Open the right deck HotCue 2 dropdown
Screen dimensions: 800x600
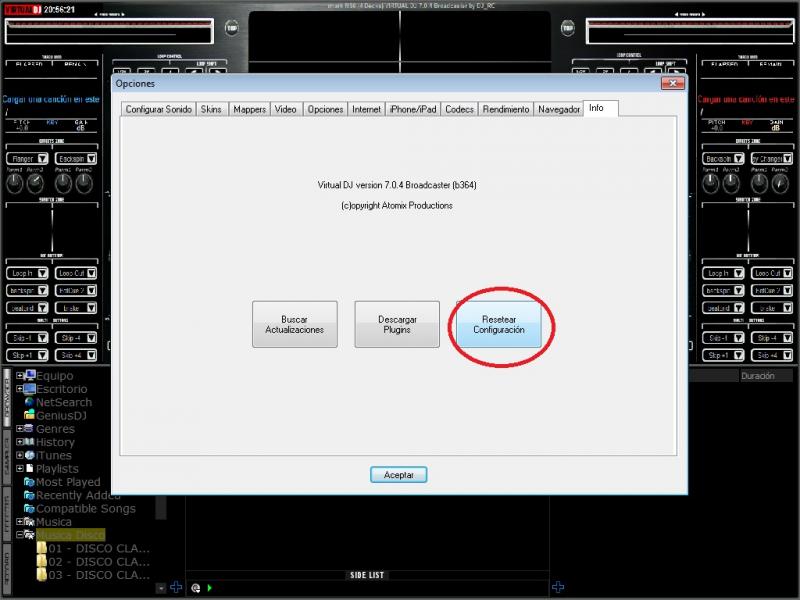tap(787, 290)
